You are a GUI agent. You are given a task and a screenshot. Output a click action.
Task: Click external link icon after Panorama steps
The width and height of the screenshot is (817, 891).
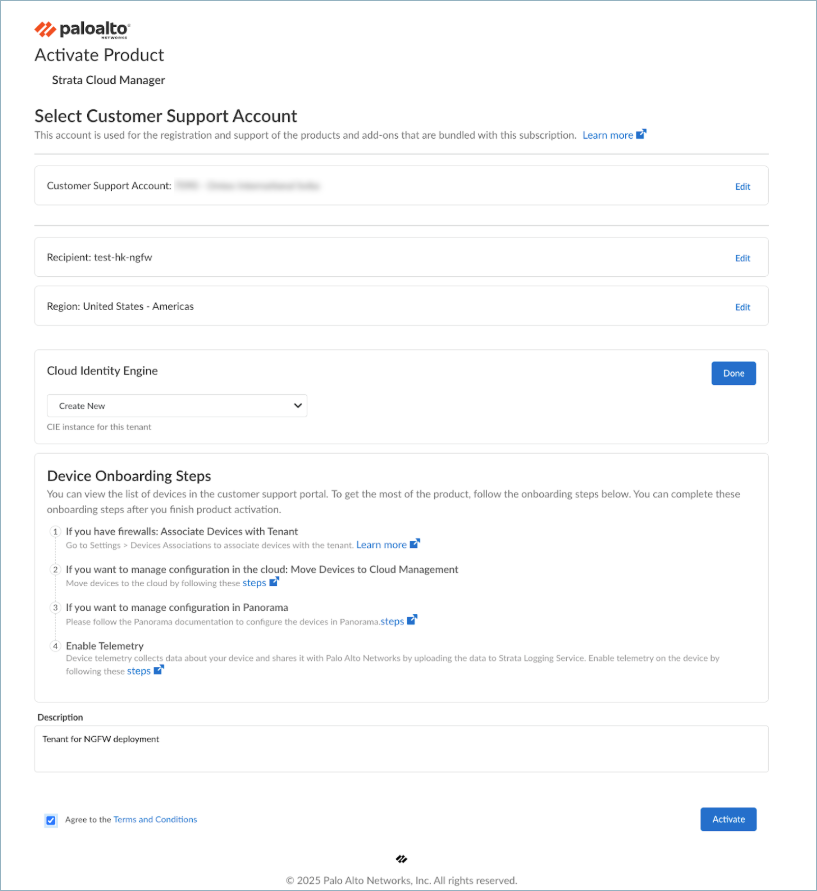pos(412,620)
